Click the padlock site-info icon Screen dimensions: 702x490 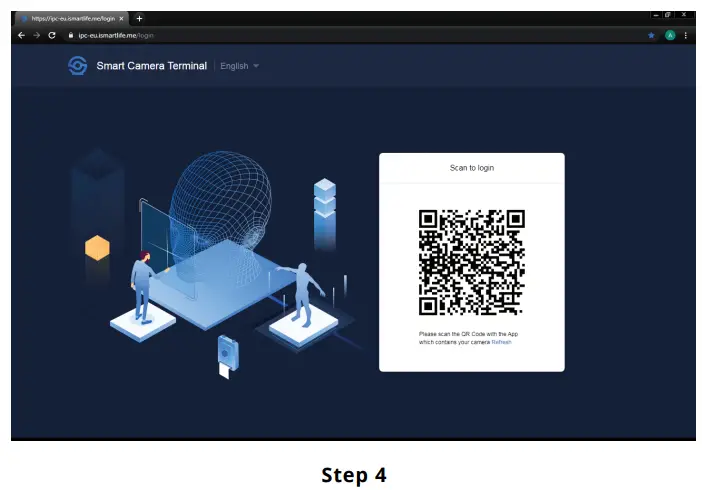[71, 35]
